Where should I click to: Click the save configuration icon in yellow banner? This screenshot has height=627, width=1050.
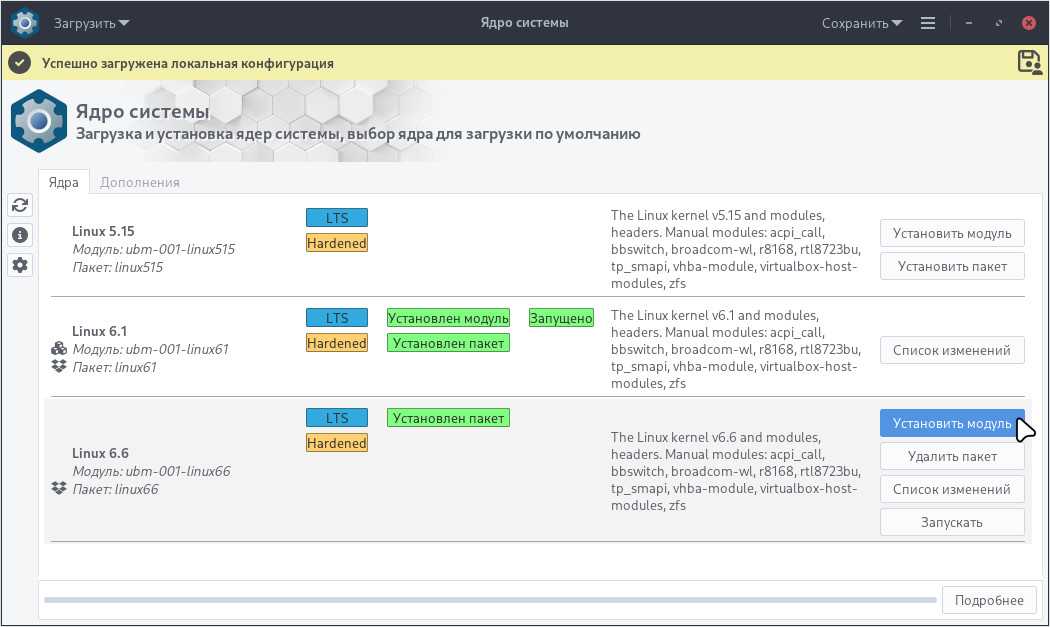(x=1029, y=62)
